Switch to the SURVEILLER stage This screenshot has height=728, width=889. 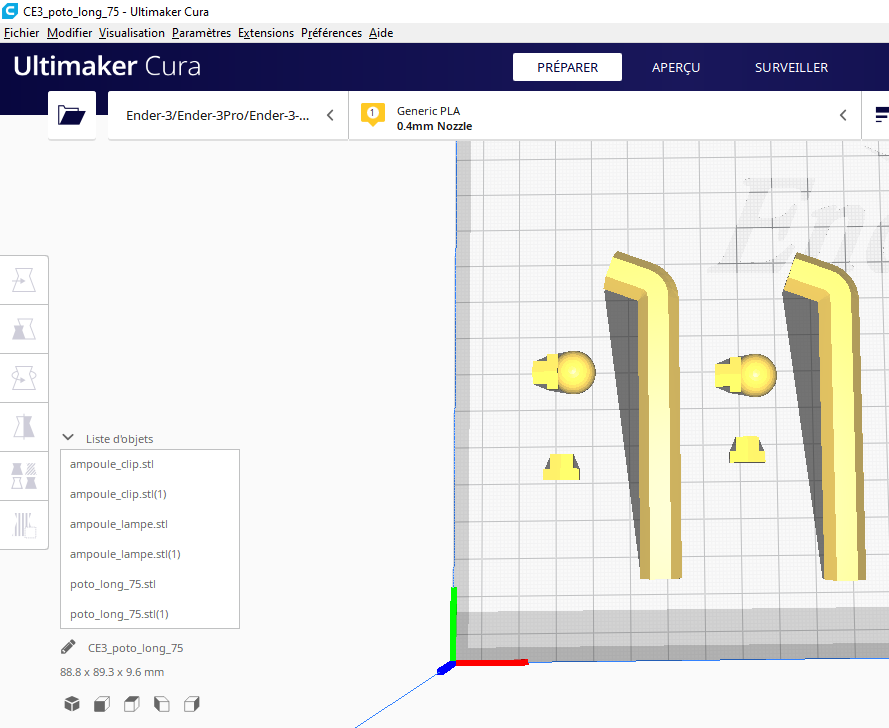click(791, 67)
